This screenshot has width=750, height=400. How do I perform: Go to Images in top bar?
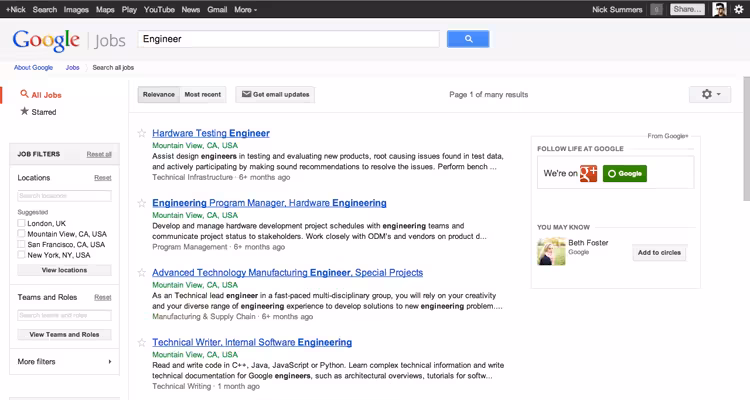[76, 10]
